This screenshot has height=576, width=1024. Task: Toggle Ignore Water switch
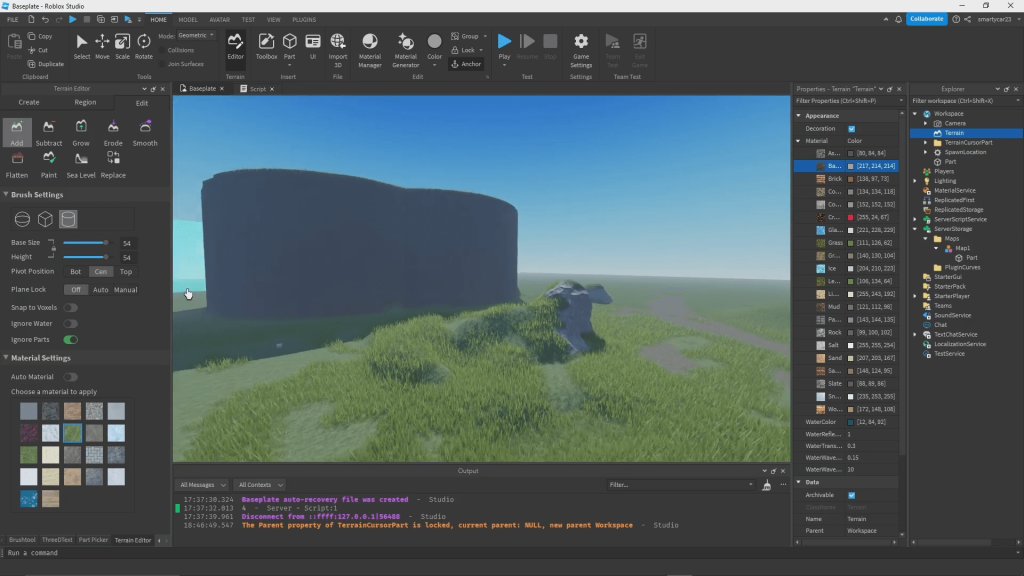71,323
